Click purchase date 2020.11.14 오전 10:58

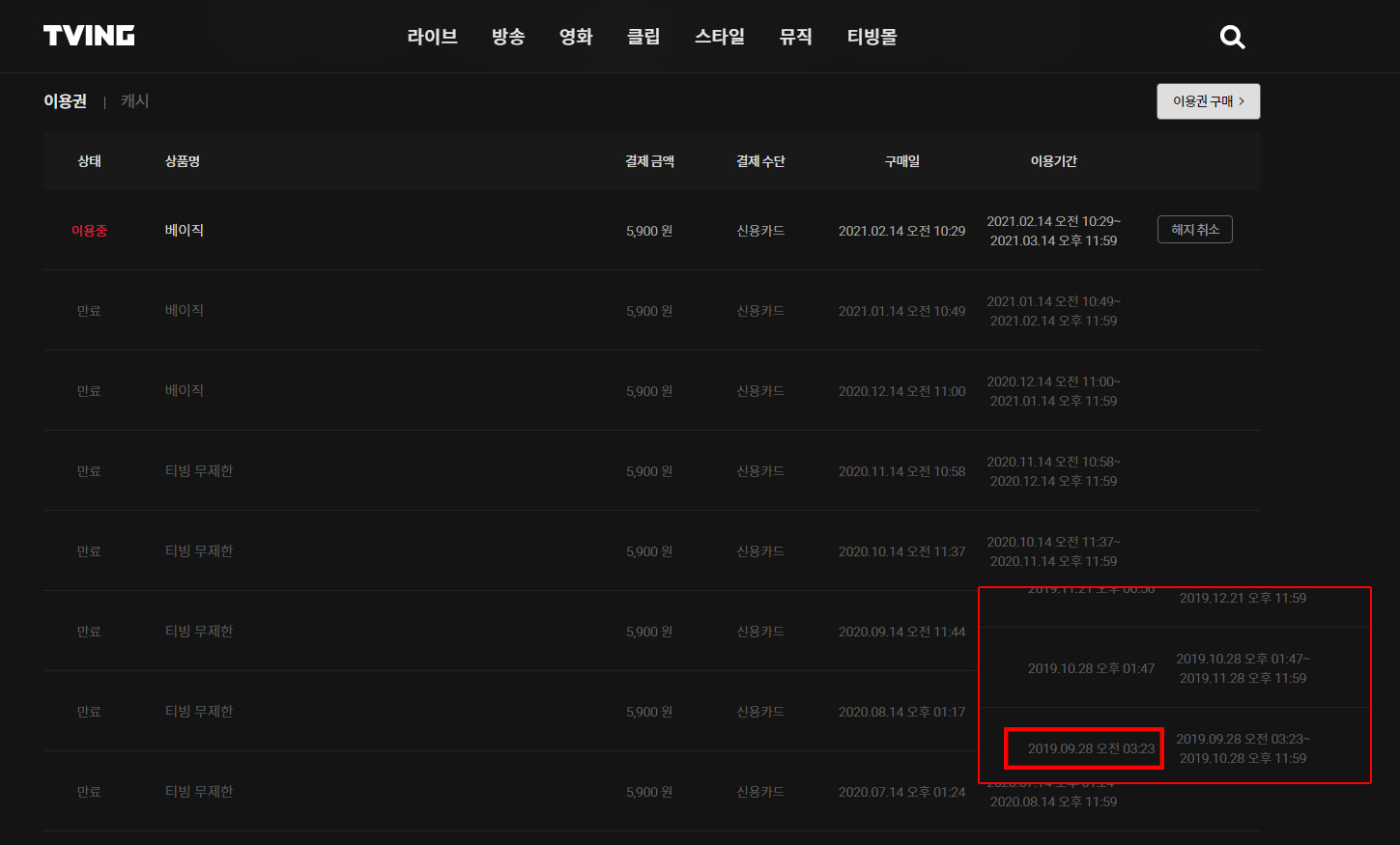pos(901,471)
